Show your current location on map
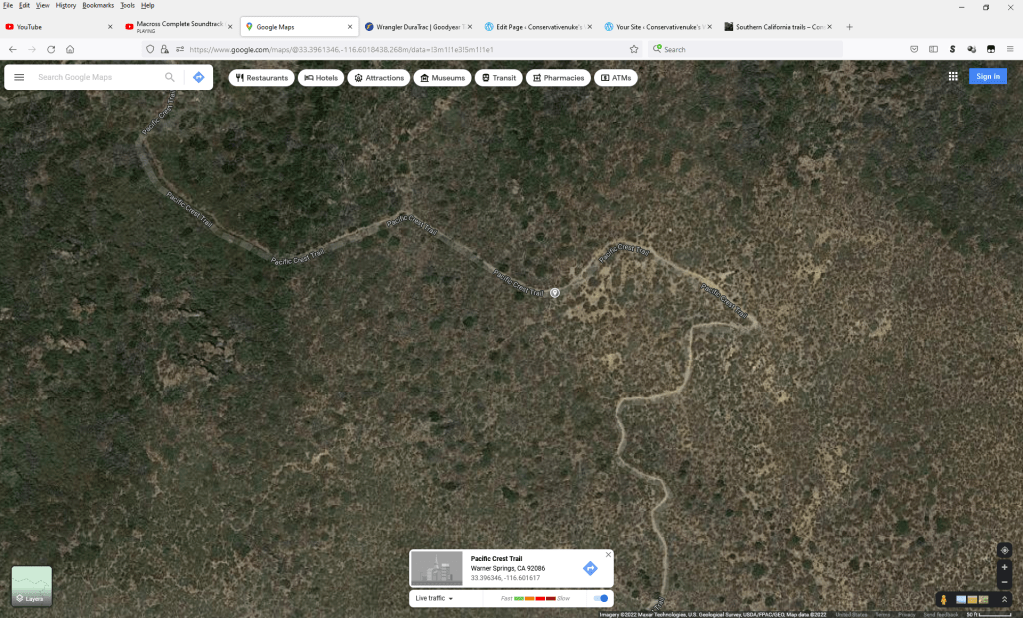Screen dimensions: 1023x618 pos(1004,550)
